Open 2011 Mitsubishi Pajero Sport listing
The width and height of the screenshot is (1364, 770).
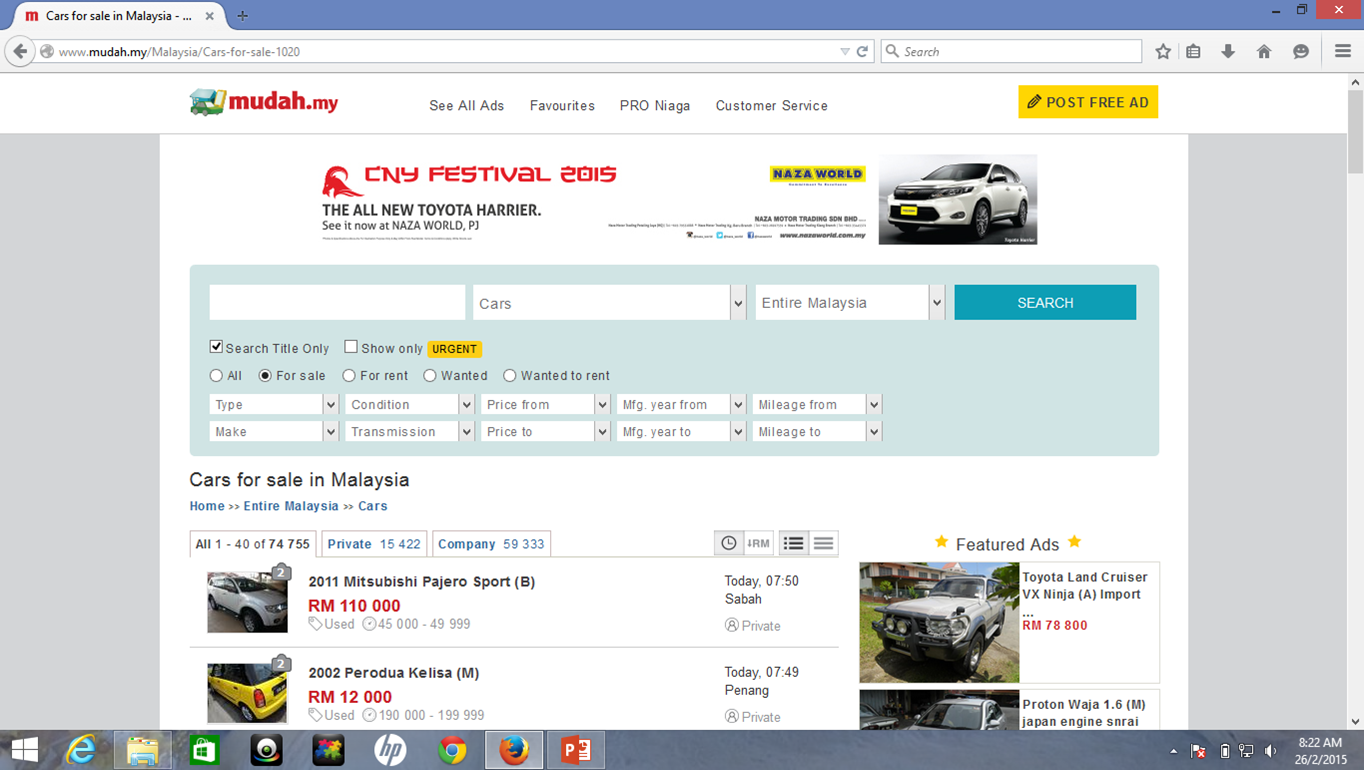pyautogui.click(x=422, y=582)
